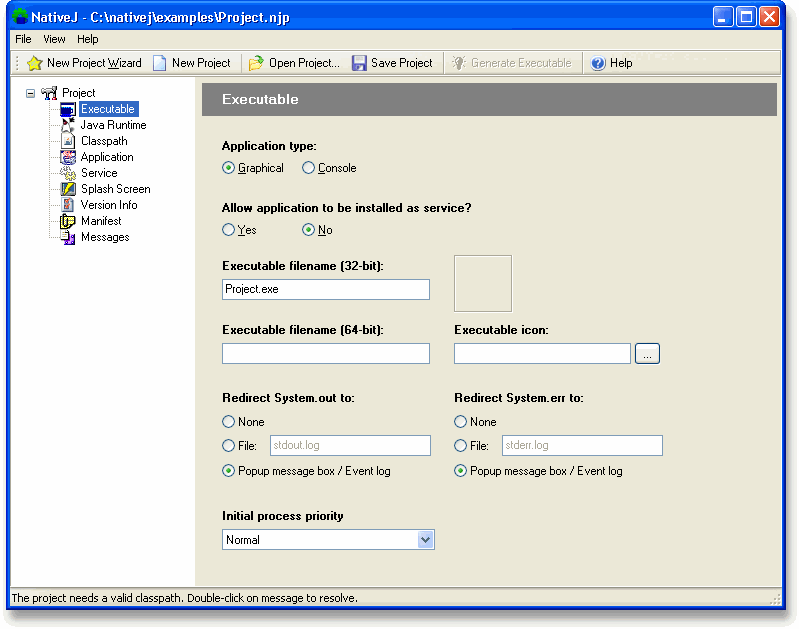This screenshot has height=629, width=799.
Task: Click the Messages tree icon
Action: click(68, 237)
